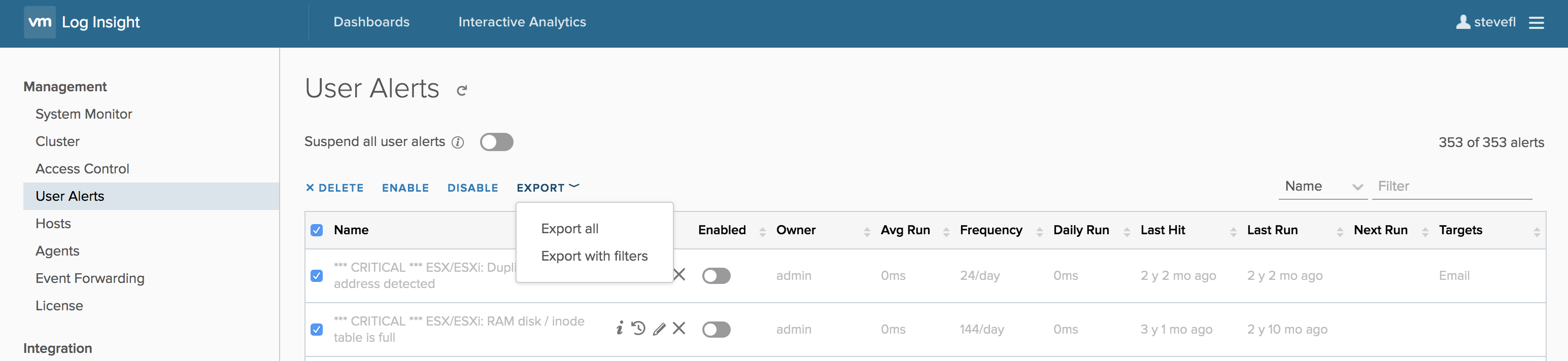Screen dimensions: 1568x361
Task: Click the refresh icon beside User Alerts
Action: [x=462, y=91]
